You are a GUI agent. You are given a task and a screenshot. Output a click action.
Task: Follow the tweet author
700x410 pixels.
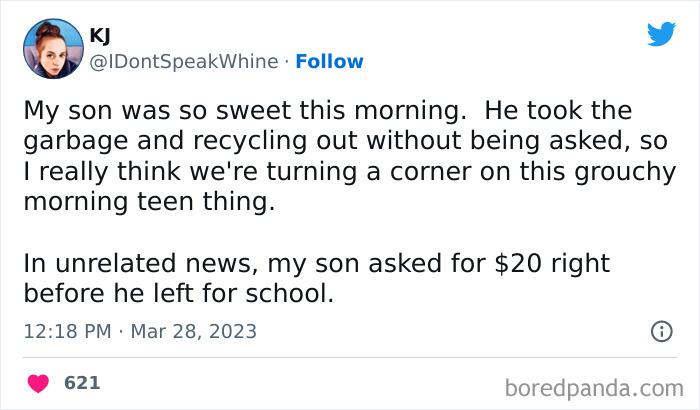click(x=331, y=62)
